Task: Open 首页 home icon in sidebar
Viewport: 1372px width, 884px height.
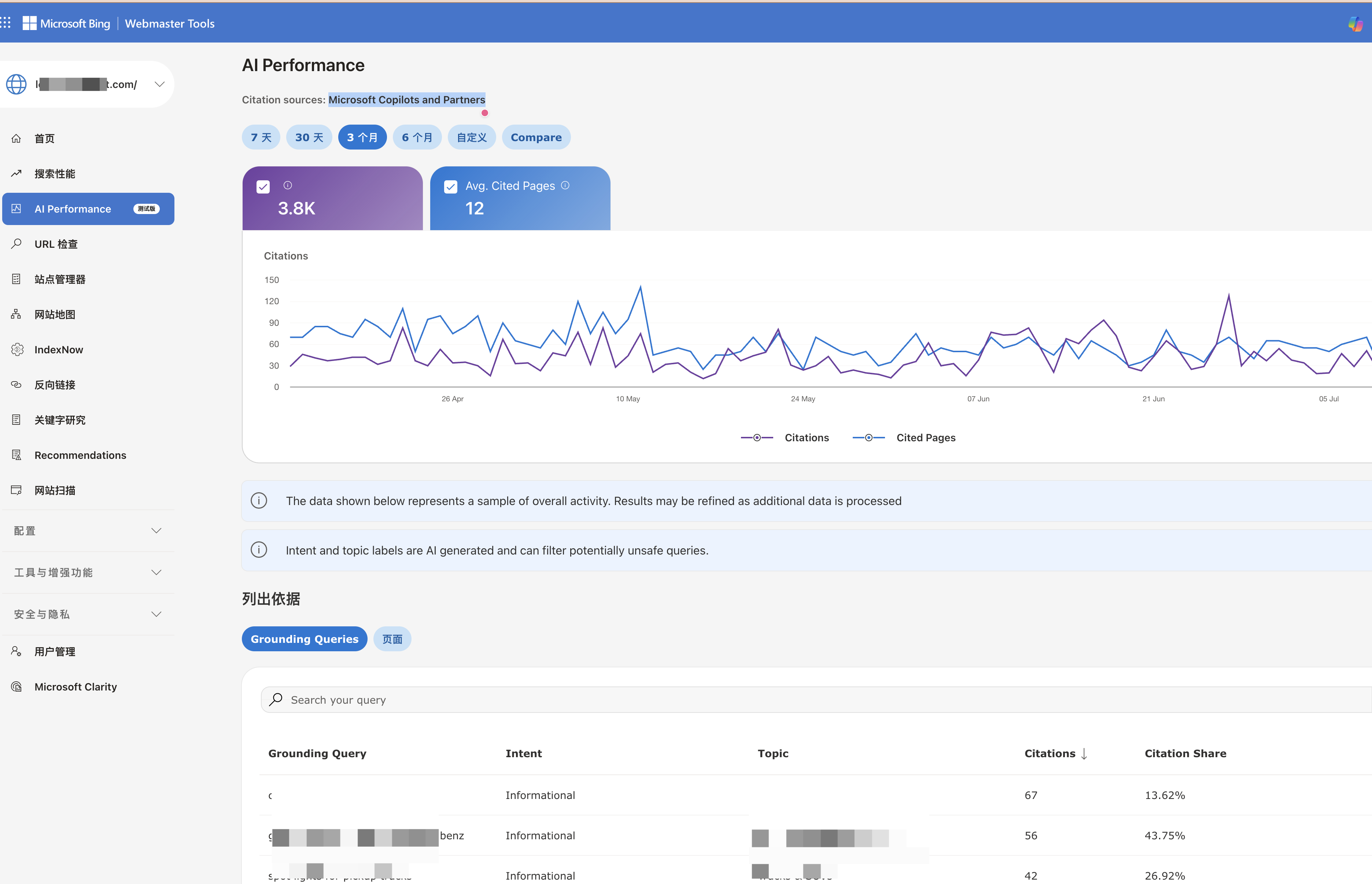Action: coord(16,138)
